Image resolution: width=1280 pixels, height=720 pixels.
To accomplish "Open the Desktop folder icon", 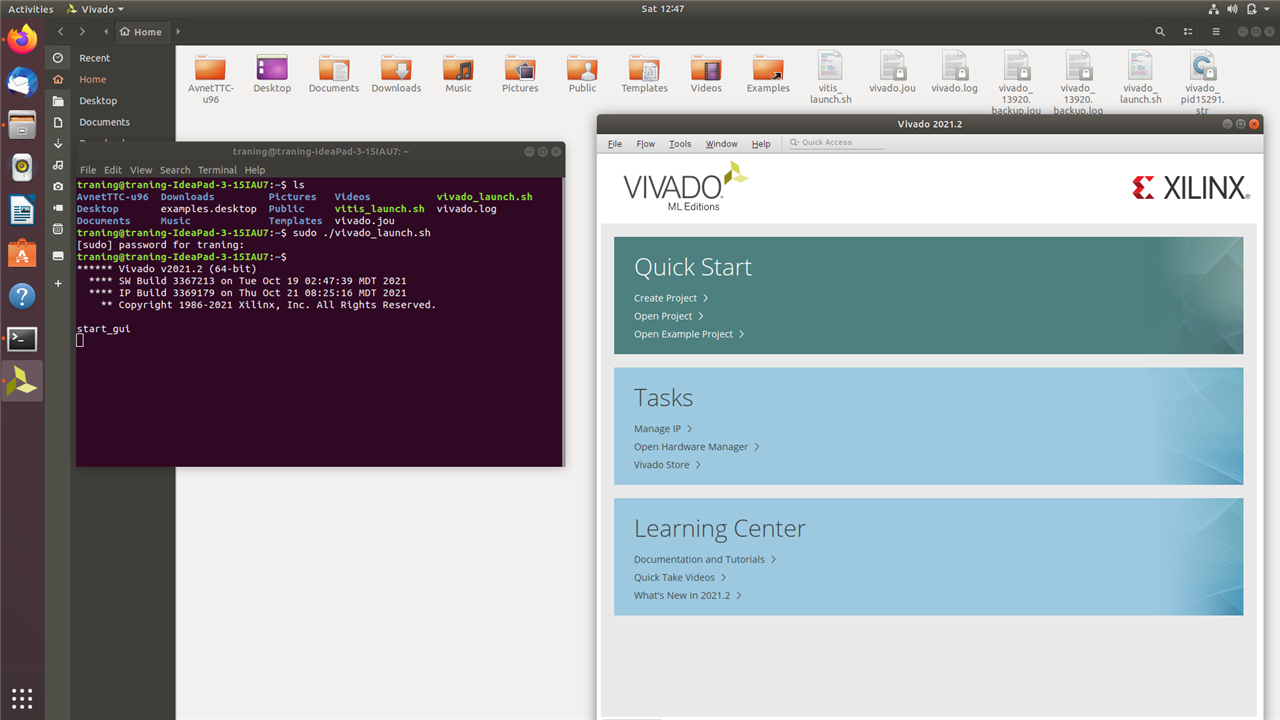I will (x=272, y=73).
